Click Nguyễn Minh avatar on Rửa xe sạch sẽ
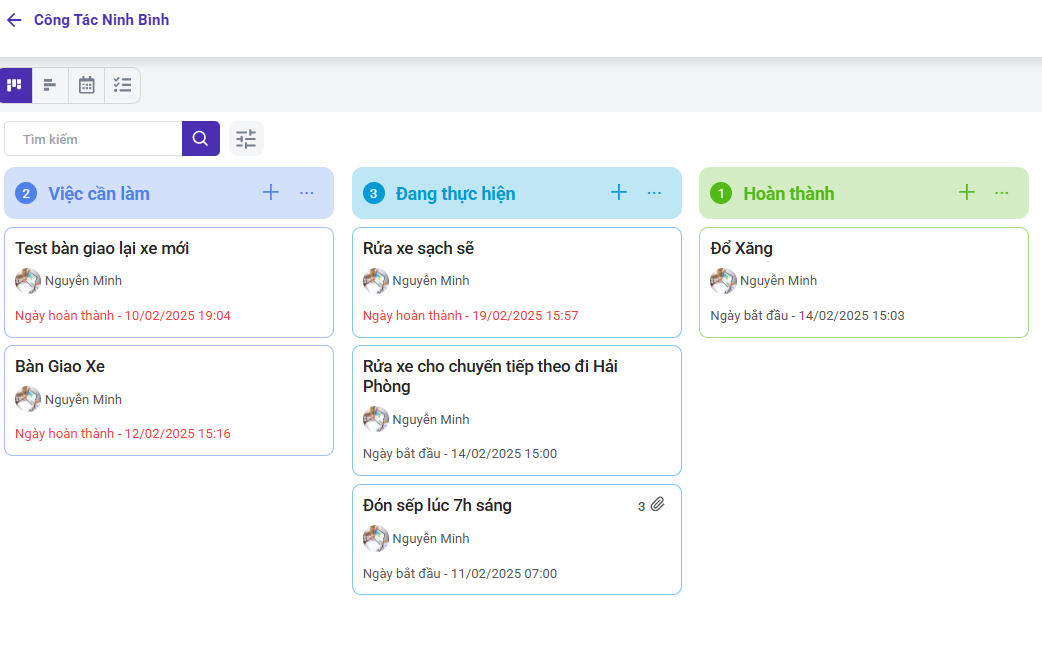Screen dimensions: 1042x651 [376, 281]
